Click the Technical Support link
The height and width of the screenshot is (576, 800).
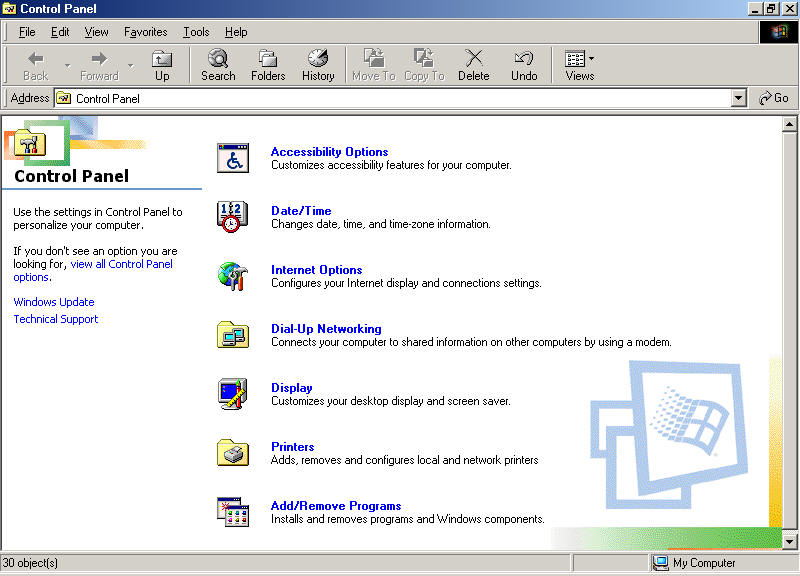(x=56, y=319)
